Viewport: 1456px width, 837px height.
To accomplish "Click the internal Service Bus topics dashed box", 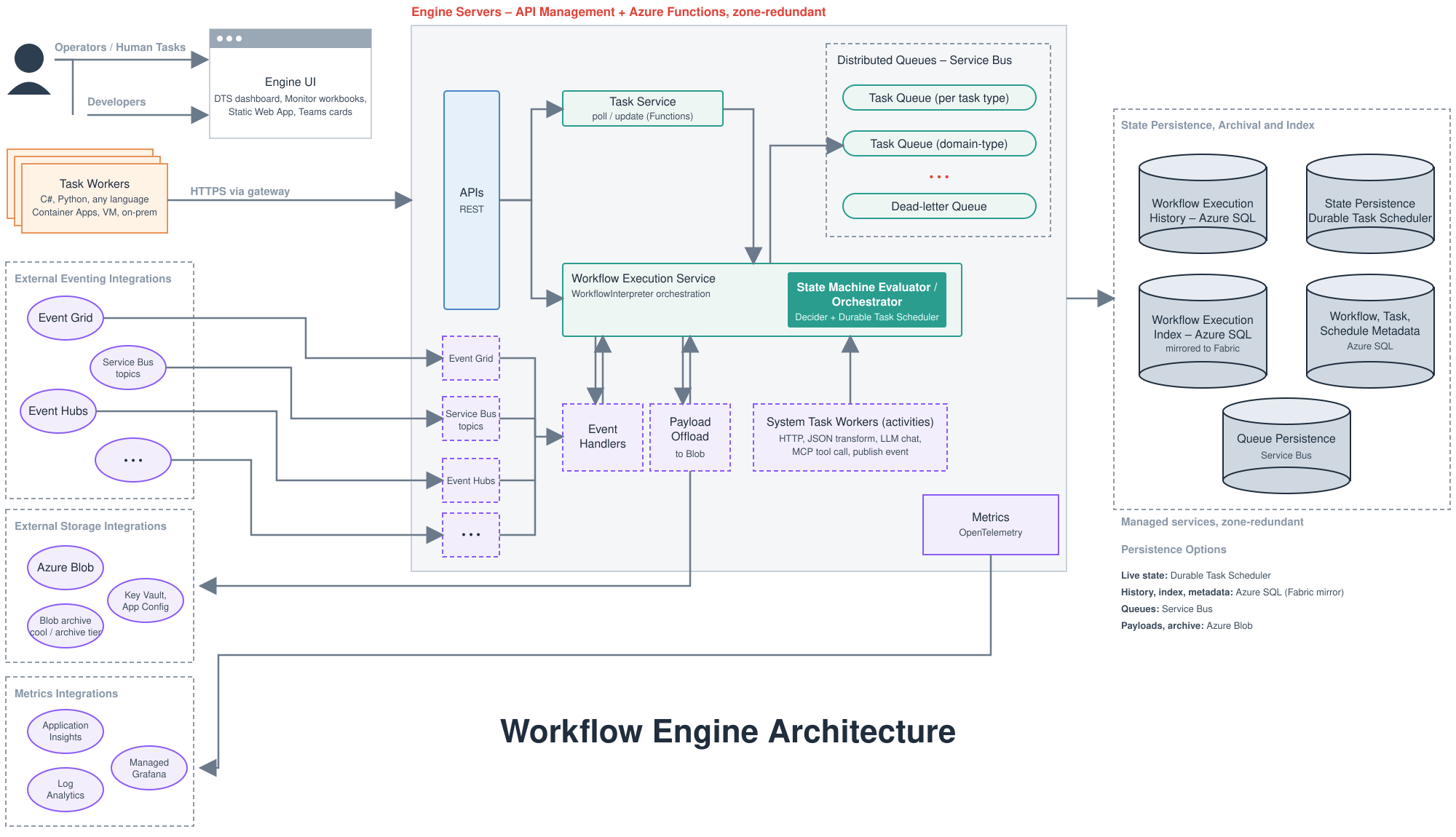I will (x=471, y=418).
